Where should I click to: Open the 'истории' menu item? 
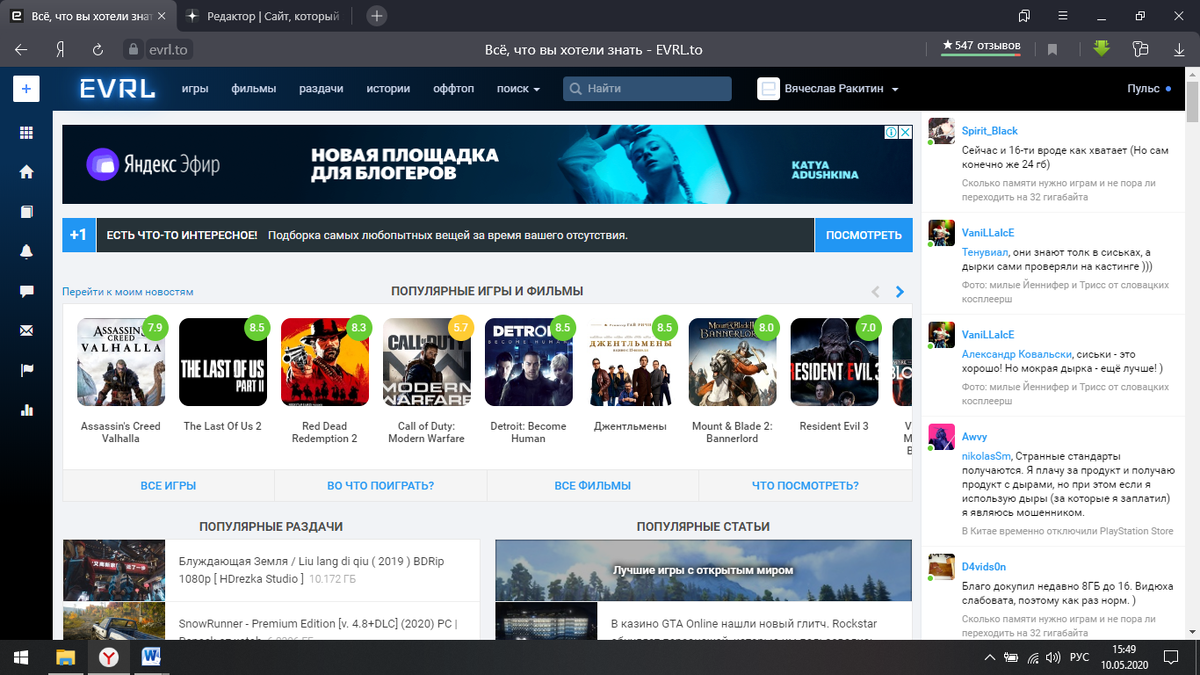click(x=388, y=89)
